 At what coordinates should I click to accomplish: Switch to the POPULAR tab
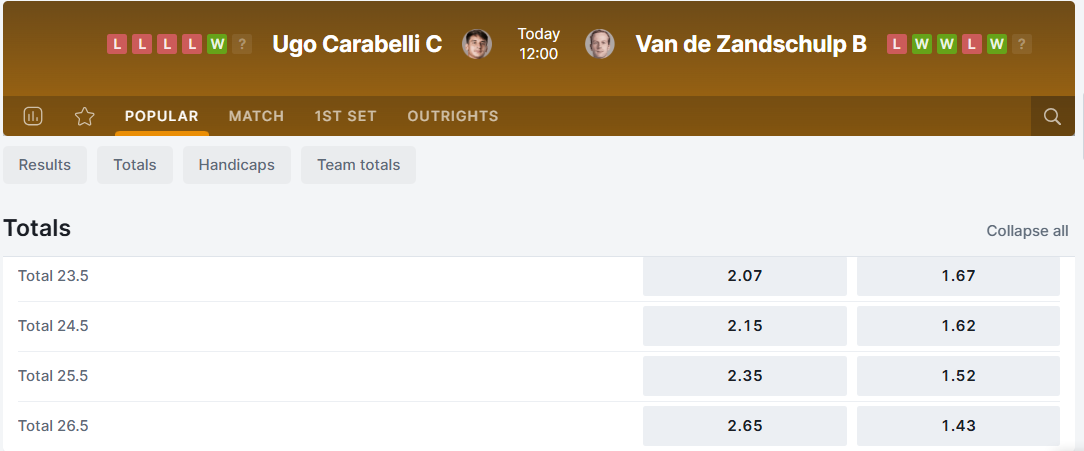click(162, 116)
